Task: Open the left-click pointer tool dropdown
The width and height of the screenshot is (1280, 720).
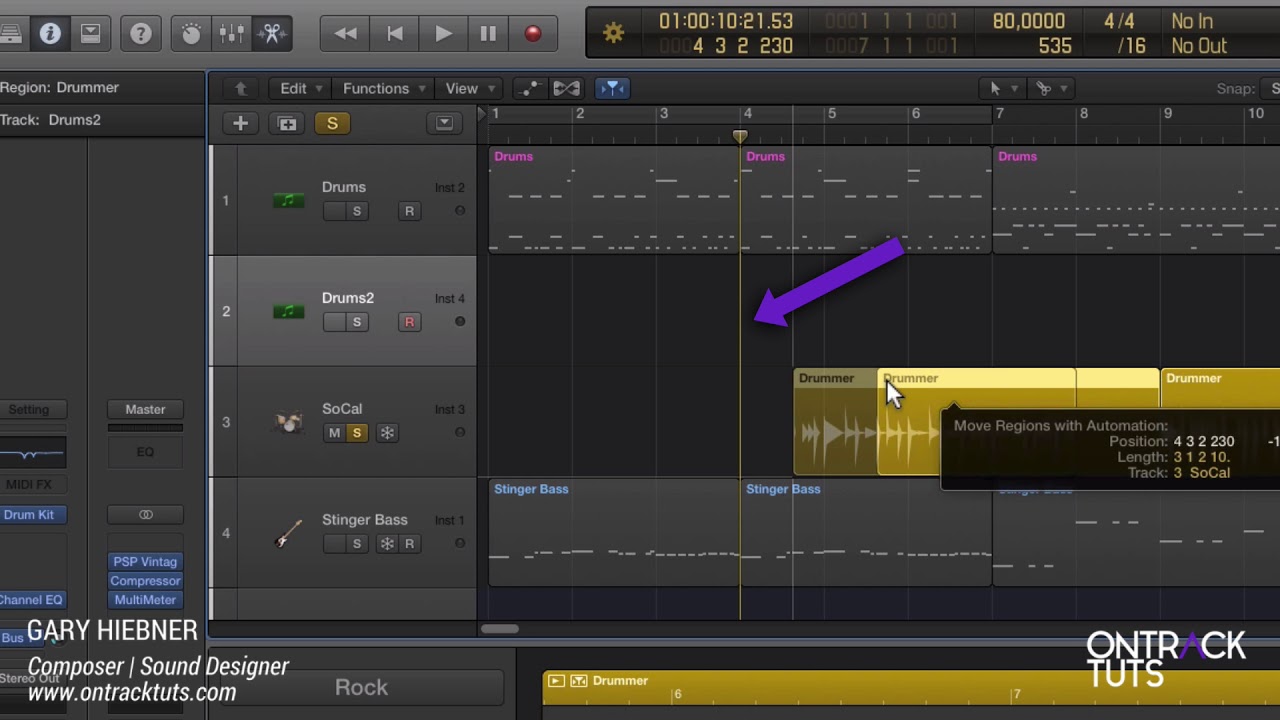Action: click(1001, 88)
